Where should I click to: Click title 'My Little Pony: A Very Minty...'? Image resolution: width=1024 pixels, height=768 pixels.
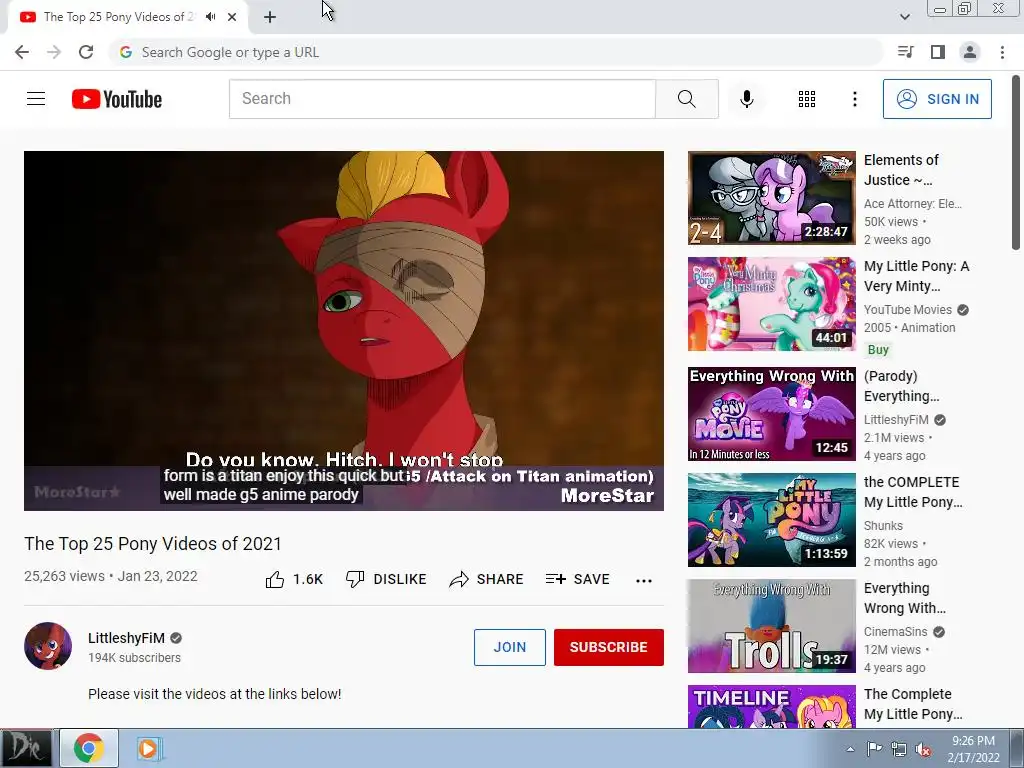(916, 276)
